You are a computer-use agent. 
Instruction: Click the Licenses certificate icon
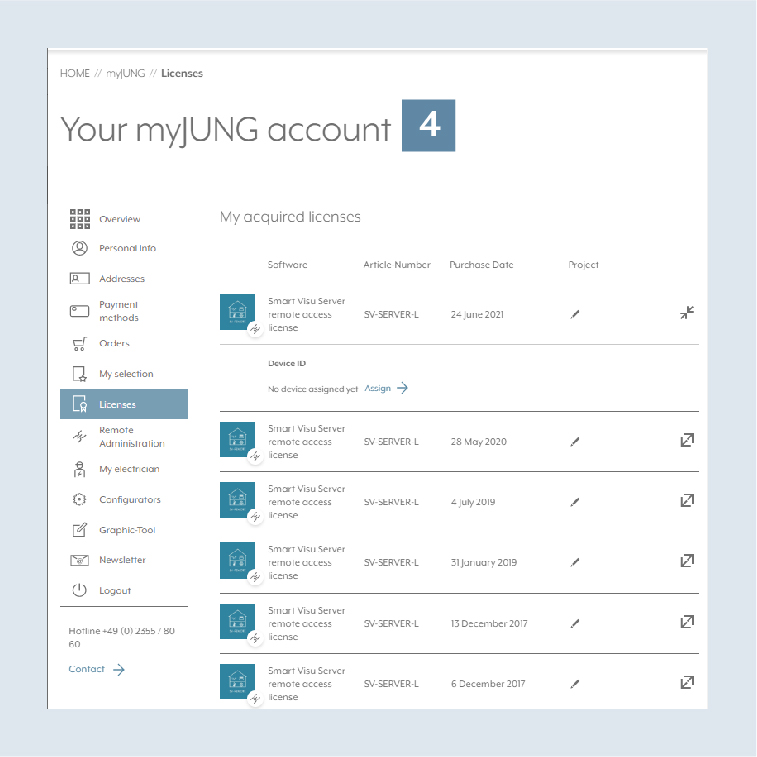pyautogui.click(x=80, y=404)
